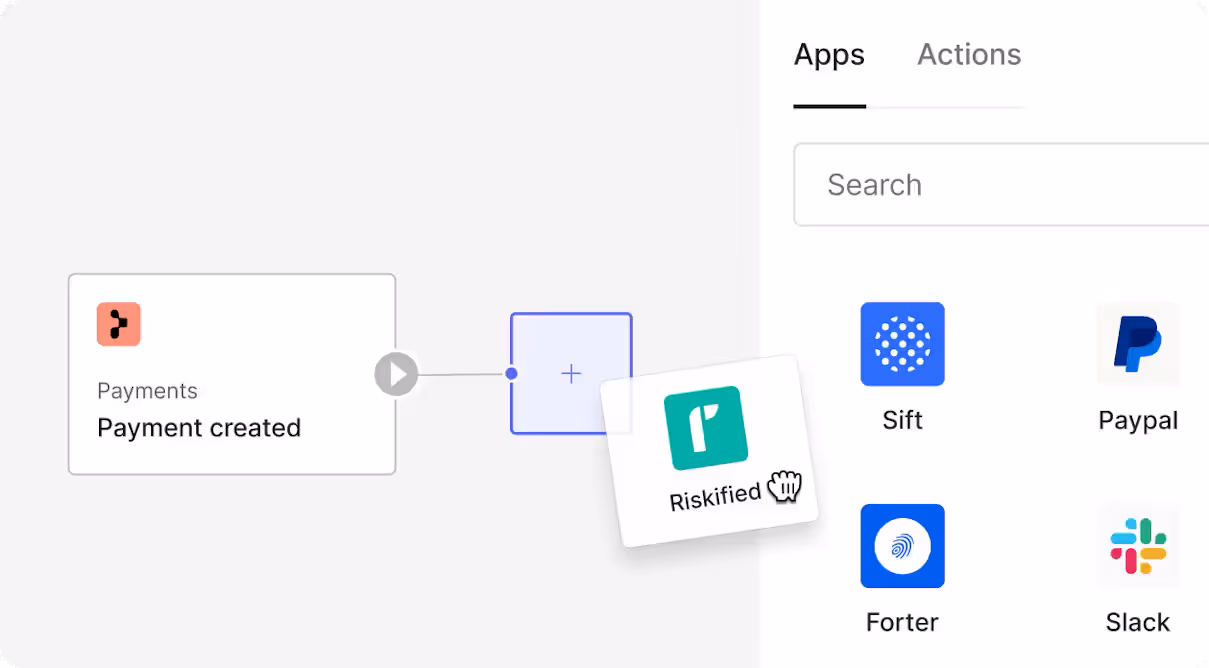Viewport: 1209px width, 668px height.
Task: Click the orange Payments trigger icon
Action: coord(119,324)
